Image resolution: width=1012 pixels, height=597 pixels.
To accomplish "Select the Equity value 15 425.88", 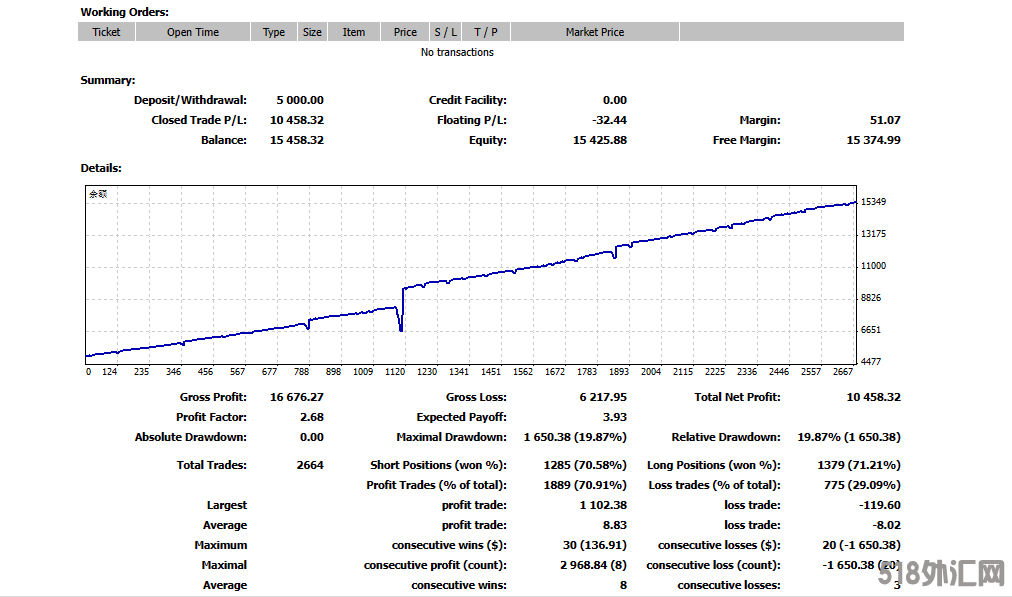I will coord(600,140).
